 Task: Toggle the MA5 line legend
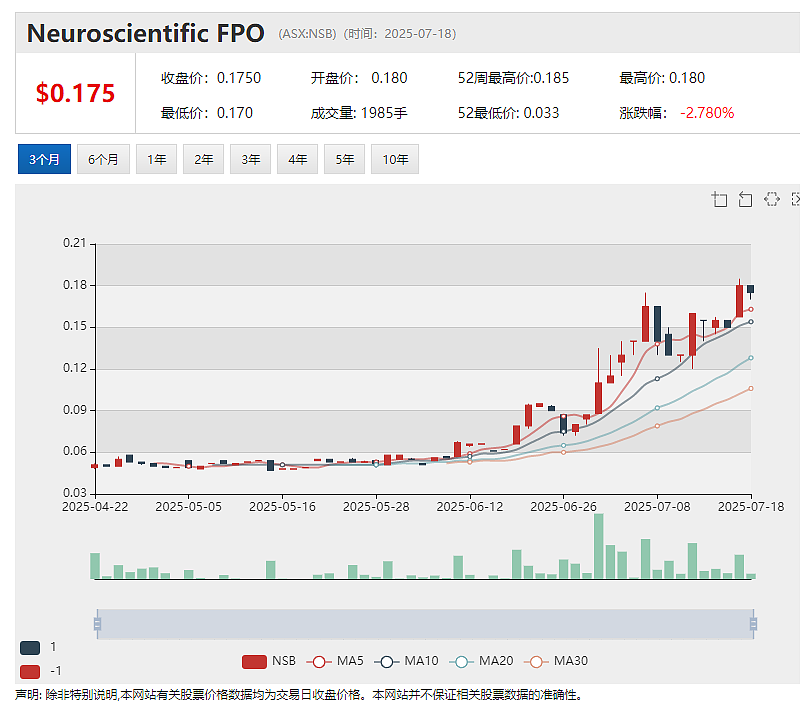pyautogui.click(x=335, y=661)
